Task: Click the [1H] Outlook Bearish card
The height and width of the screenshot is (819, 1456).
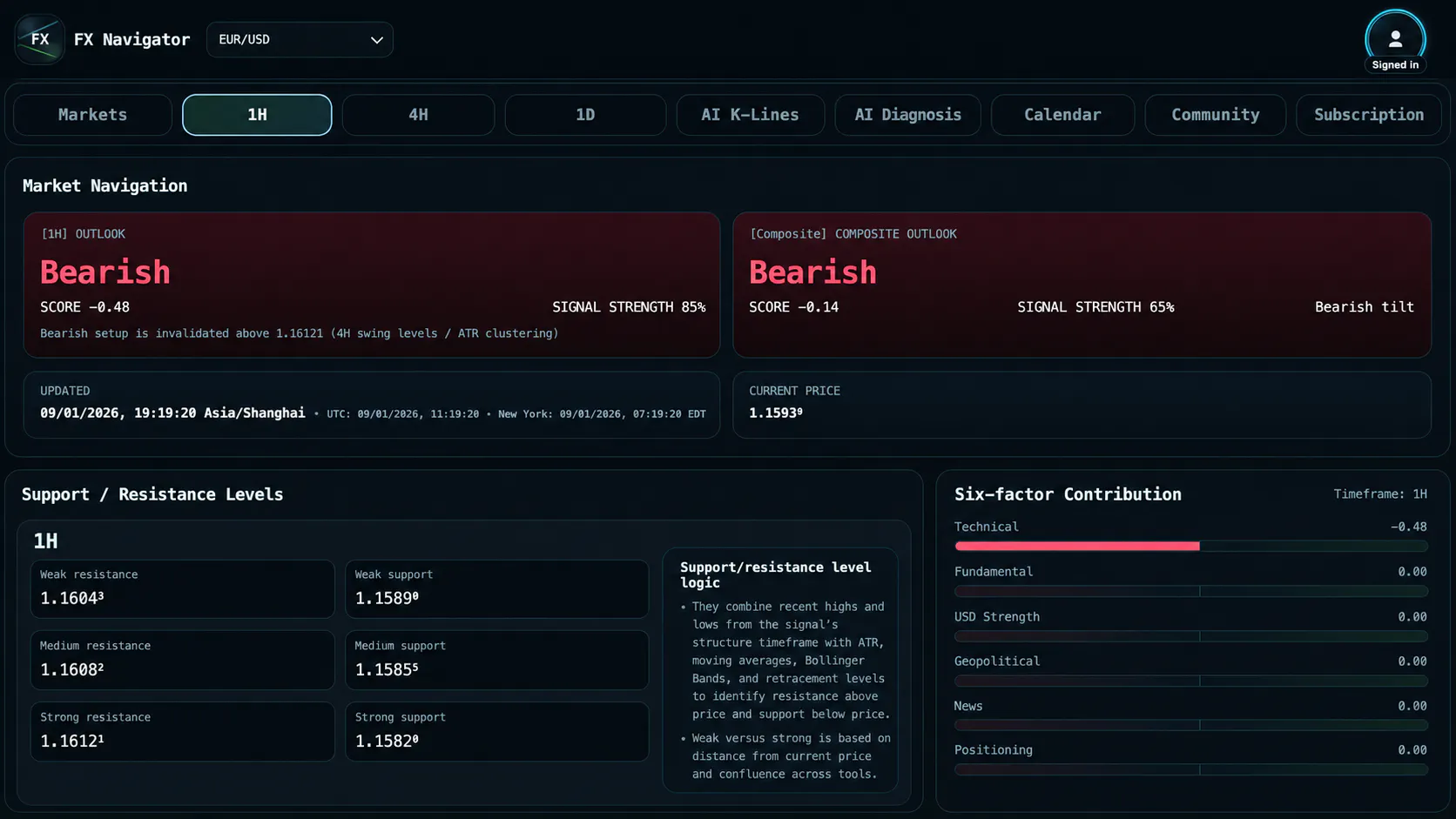Action: 372,285
